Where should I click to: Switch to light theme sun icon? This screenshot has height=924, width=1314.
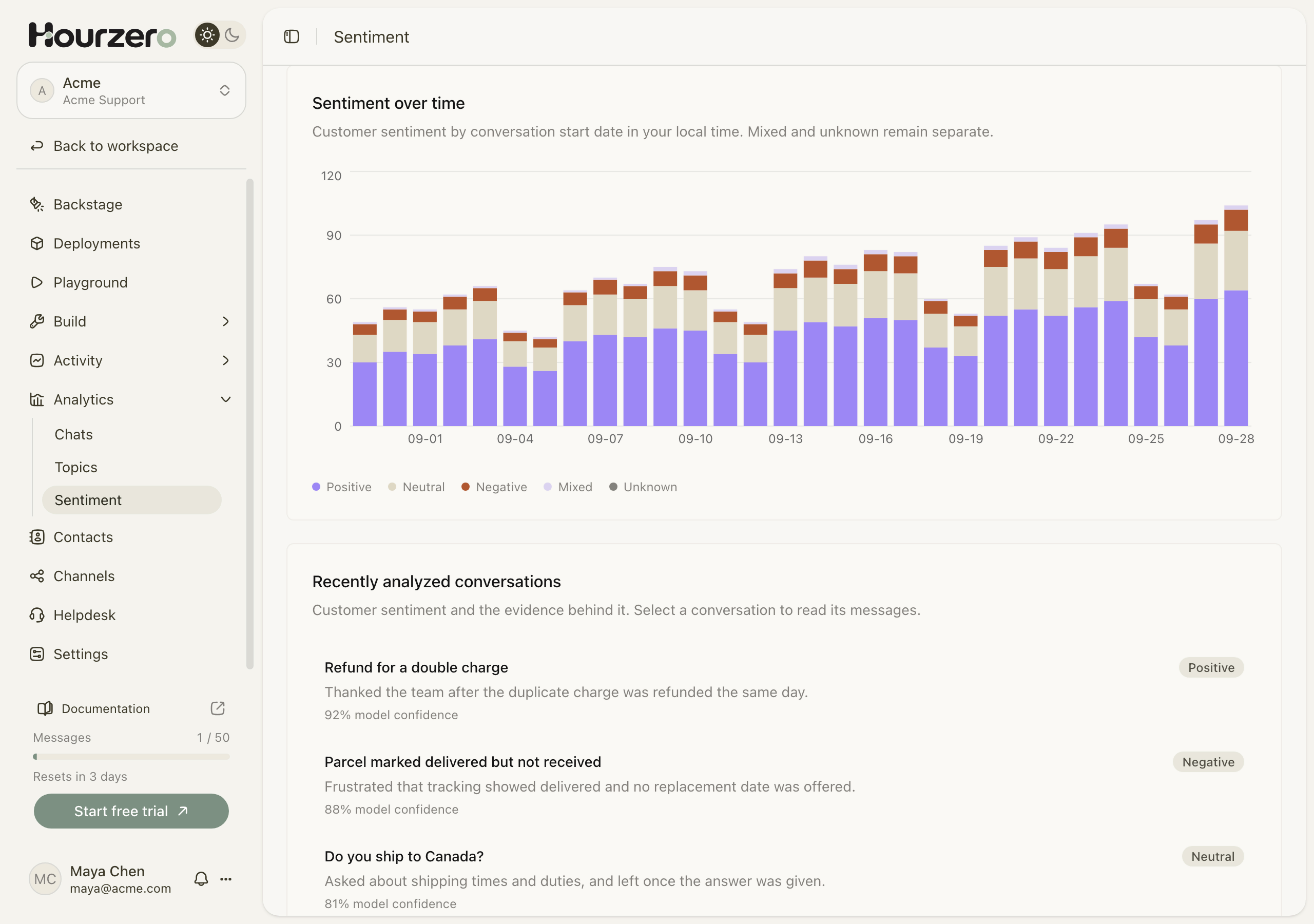tap(207, 35)
